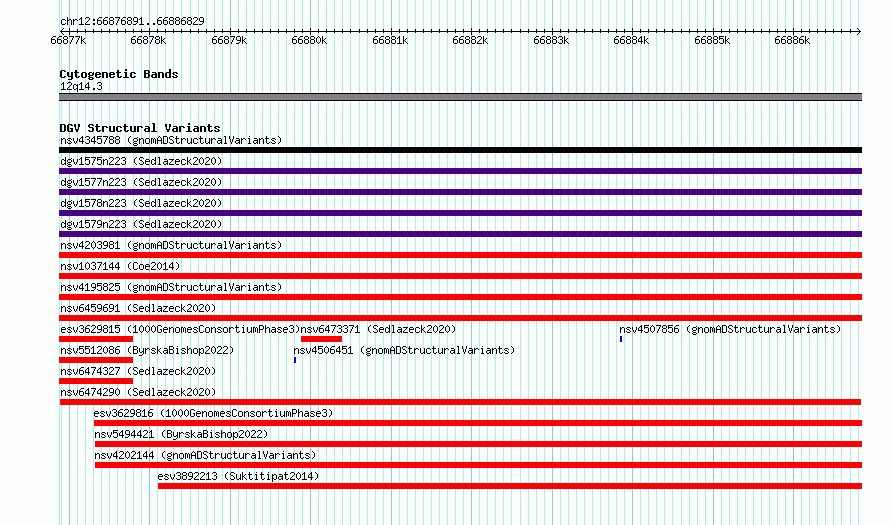Select the black nsv4345788 variant bar
Viewport: 890px width, 525px height.
pos(460,150)
